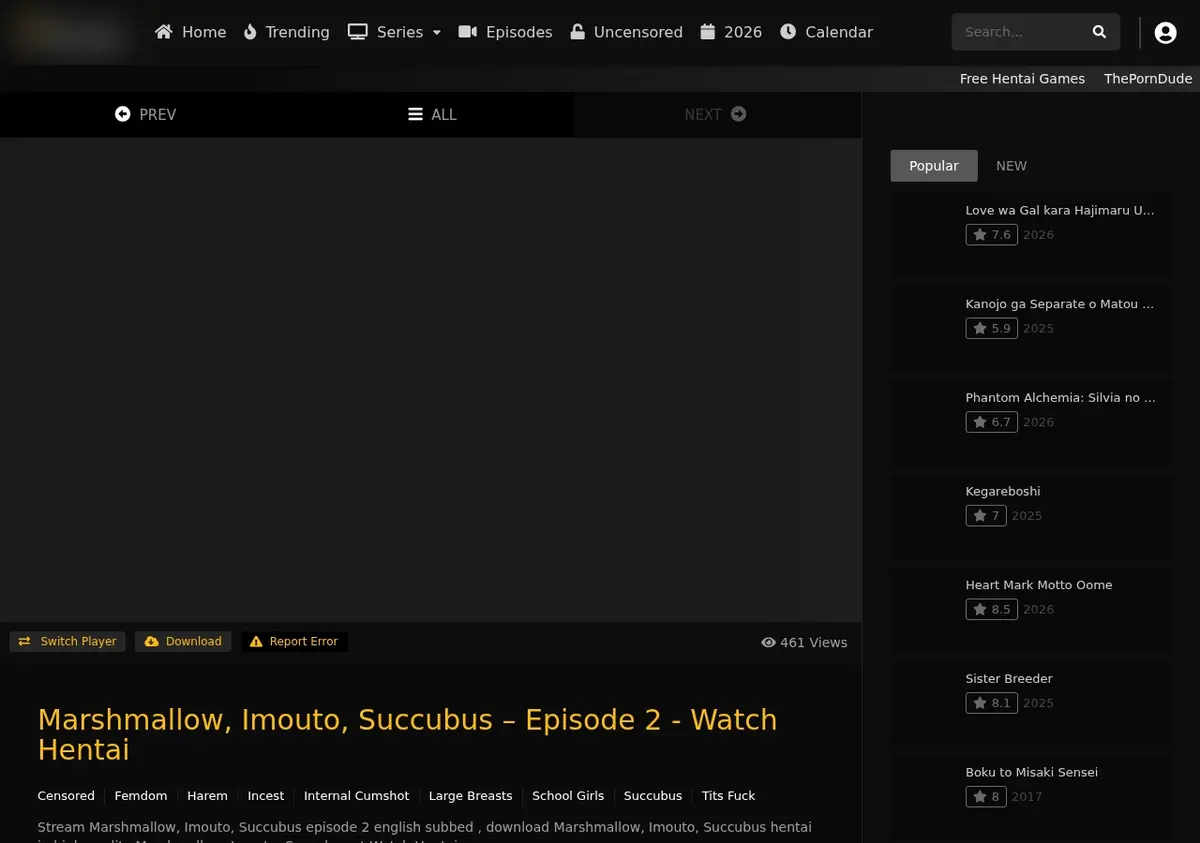Click the star rating badge showing 7.6
The width and height of the screenshot is (1200, 843).
click(991, 235)
